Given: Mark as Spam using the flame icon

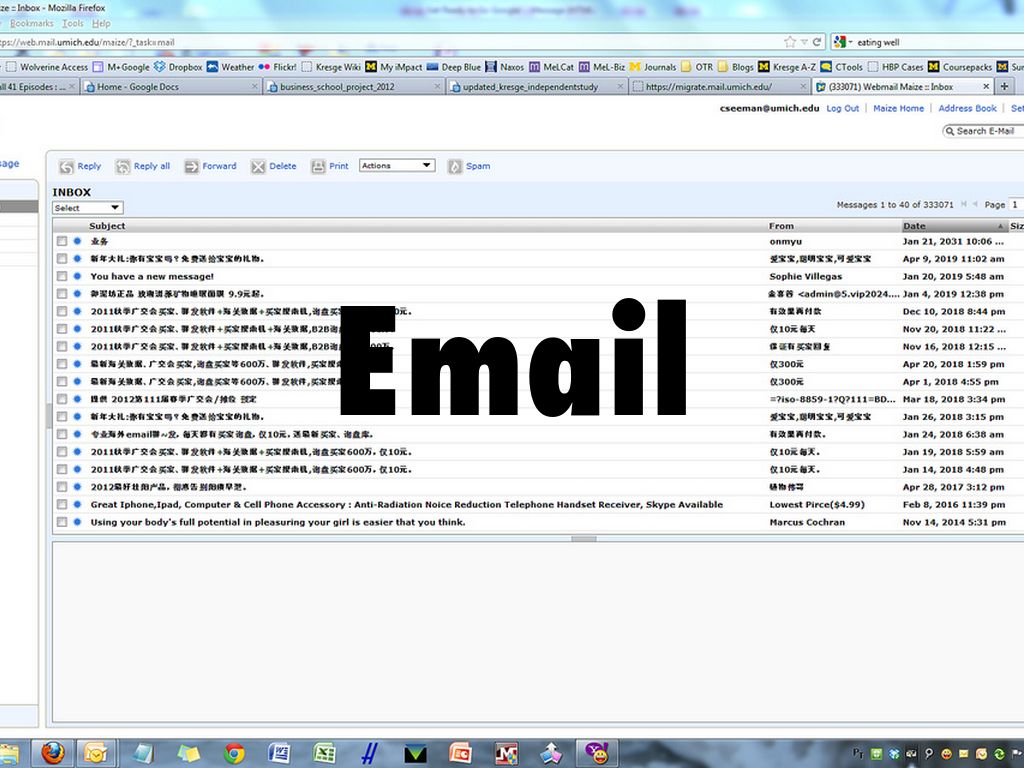Looking at the screenshot, I should tap(455, 167).
